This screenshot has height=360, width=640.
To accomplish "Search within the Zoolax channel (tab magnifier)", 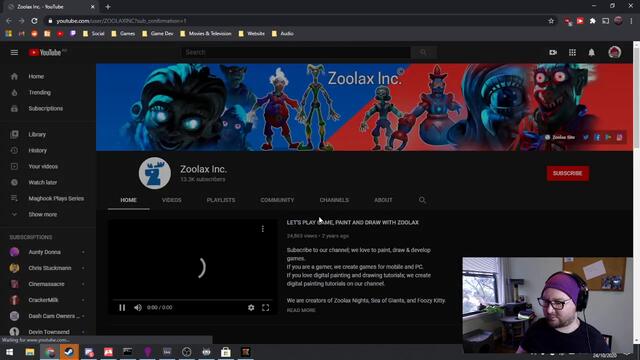I will point(422,200).
